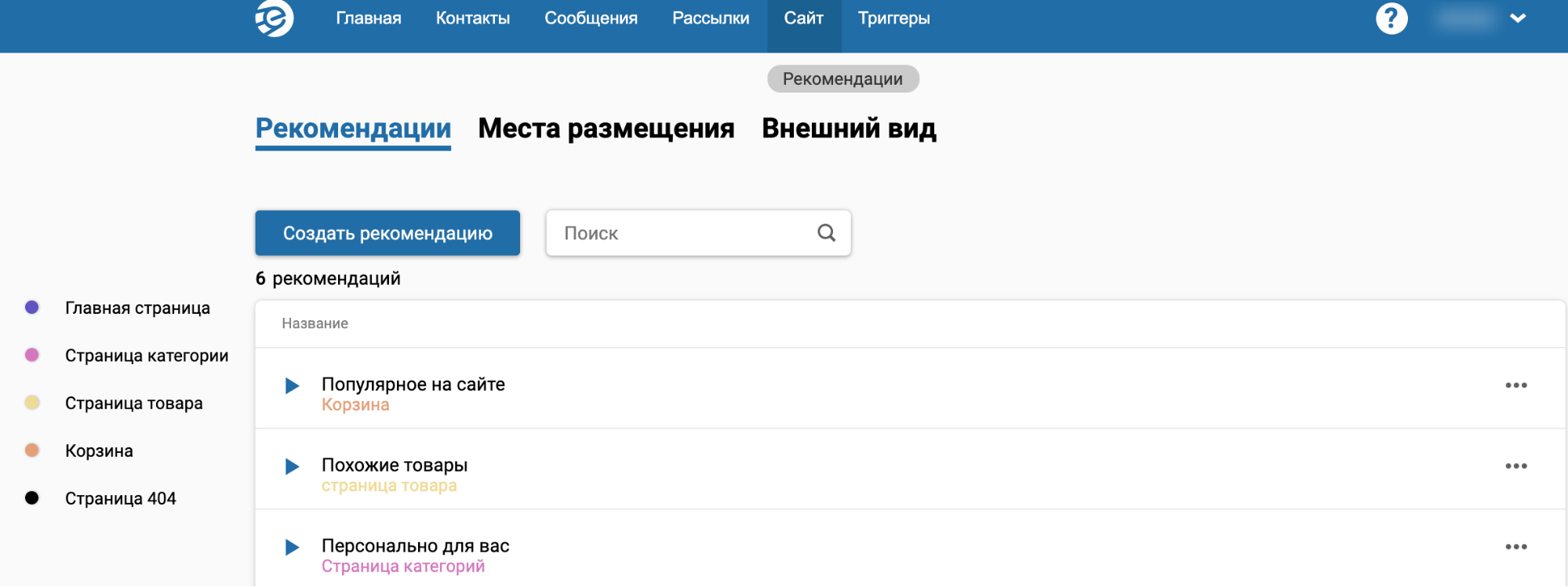Click the Персонально для вас recommendation name
Viewport: 1568px width, 587px height.
click(416, 546)
